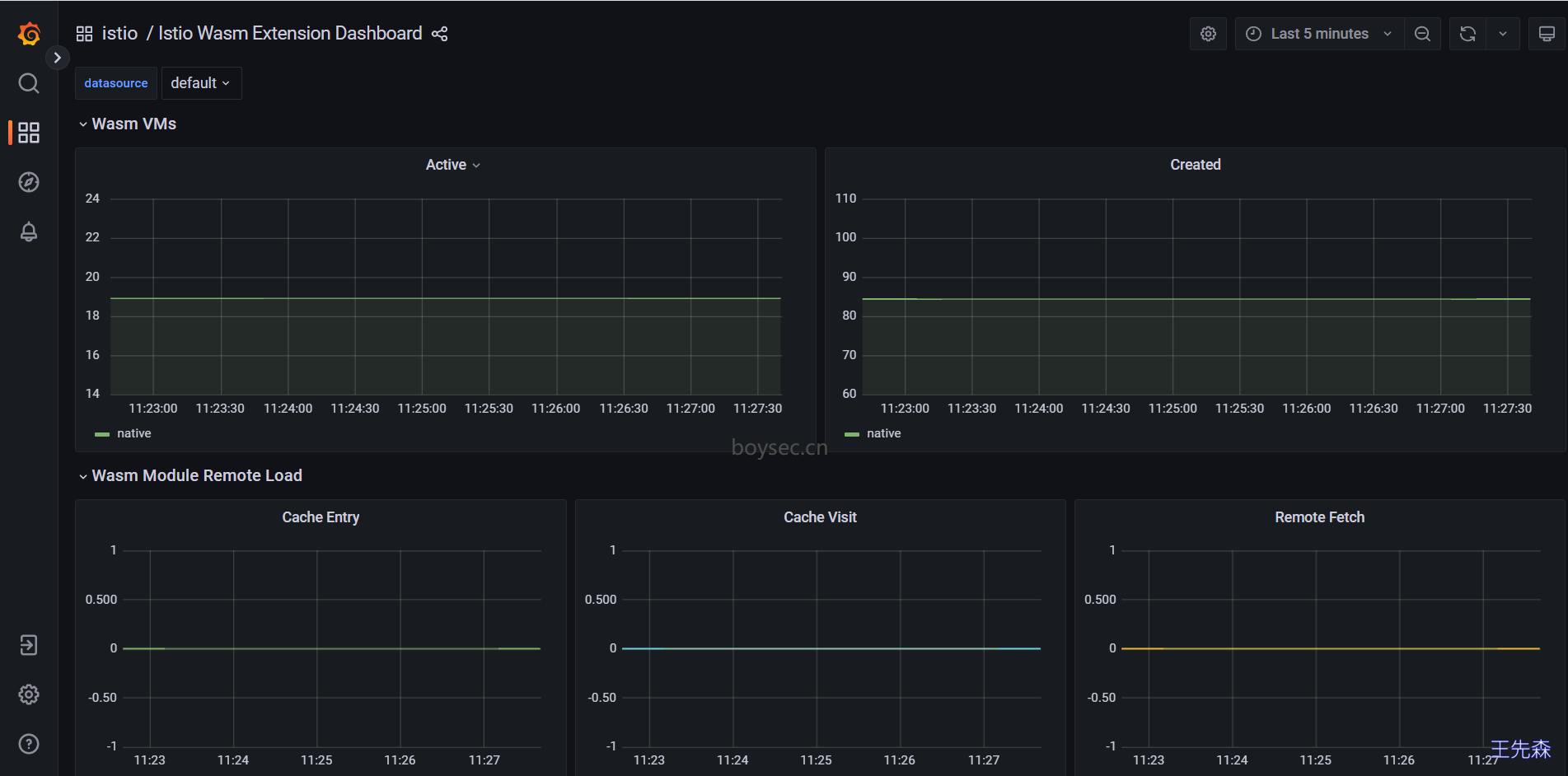Open the Explore compass icon
This screenshot has width=1568, height=776.
coord(29,182)
